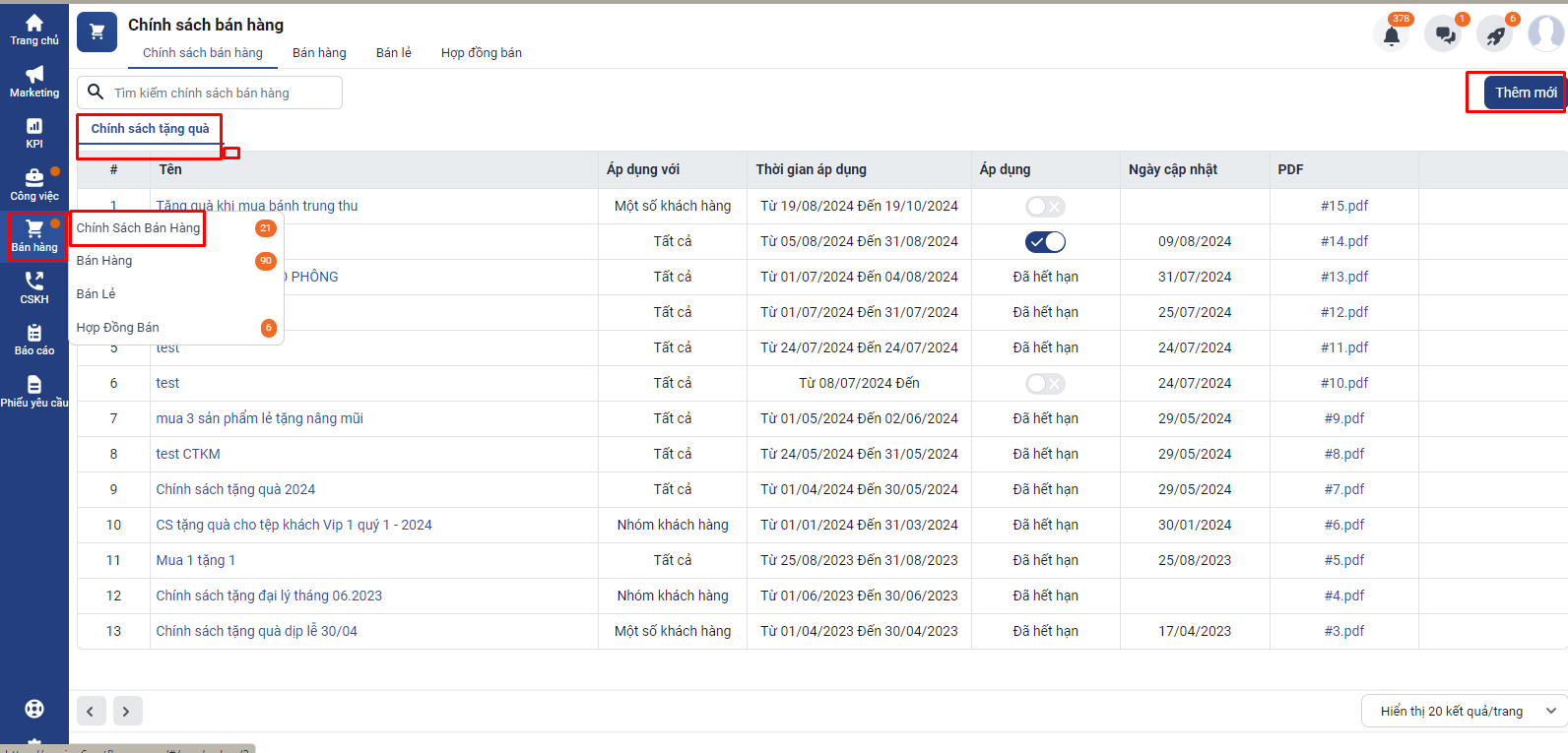Screen dimensions: 1568x753
Task: Open the CSKH phone icon
Action: tap(34, 282)
